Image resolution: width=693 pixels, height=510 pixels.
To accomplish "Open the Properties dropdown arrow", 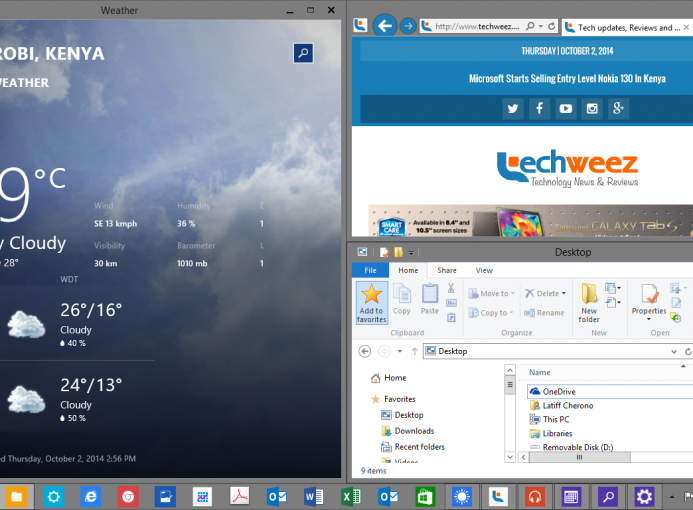I will 649,319.
